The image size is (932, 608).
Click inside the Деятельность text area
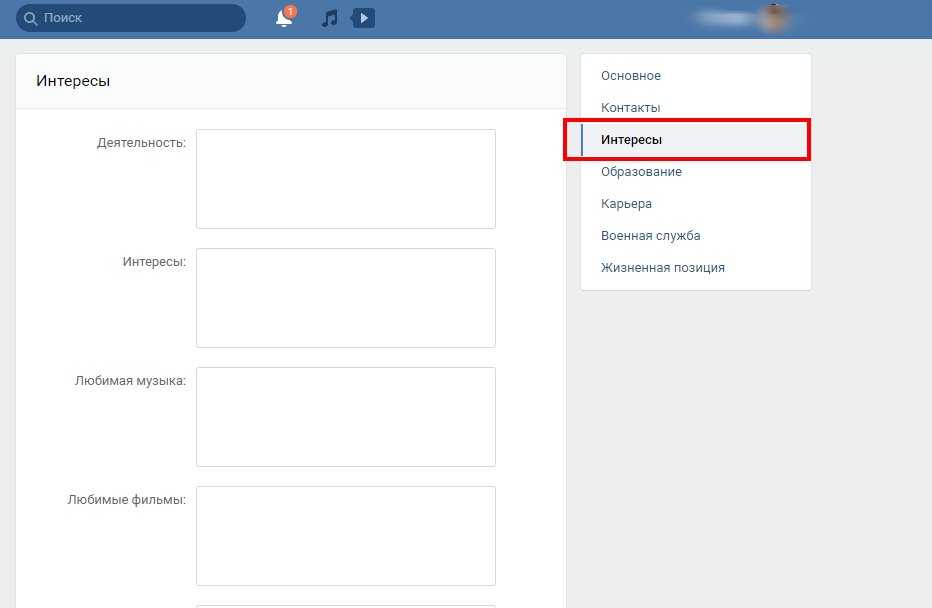pos(345,179)
